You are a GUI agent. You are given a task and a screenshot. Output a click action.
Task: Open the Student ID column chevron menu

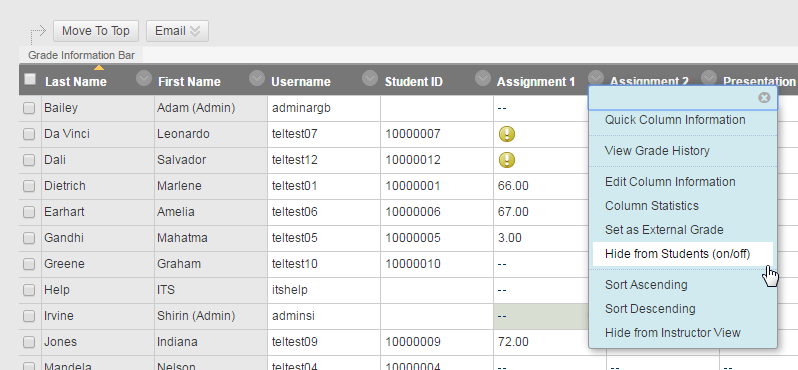tap(483, 78)
